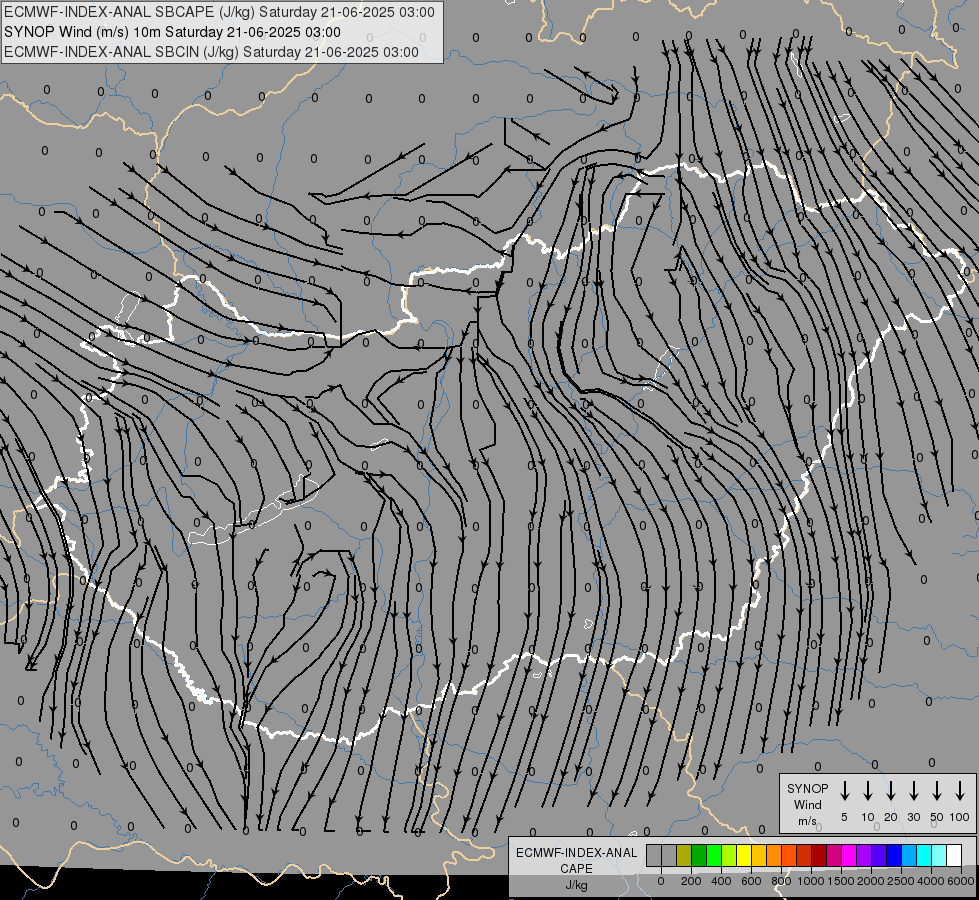The image size is (979, 900).
Task: Pick the dark red CAPE swatch
Action: tap(819, 856)
